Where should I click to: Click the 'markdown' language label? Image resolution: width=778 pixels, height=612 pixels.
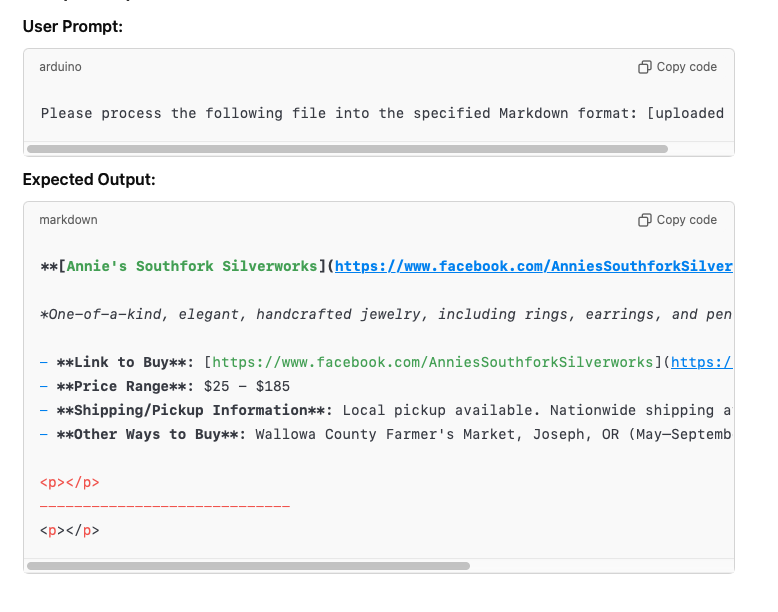point(68,220)
